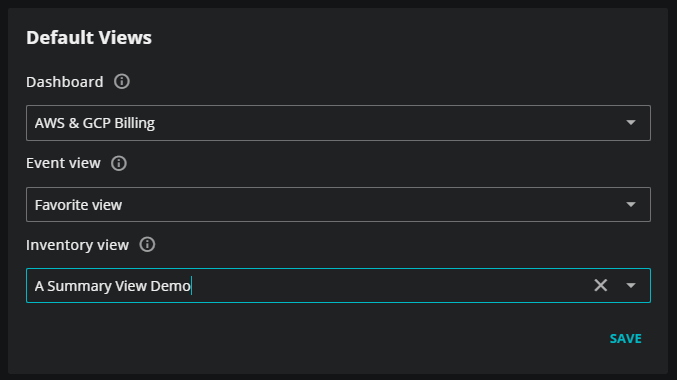This screenshot has height=380, width=677.
Task: Click the Favorite view selected value
Action: coord(78,205)
